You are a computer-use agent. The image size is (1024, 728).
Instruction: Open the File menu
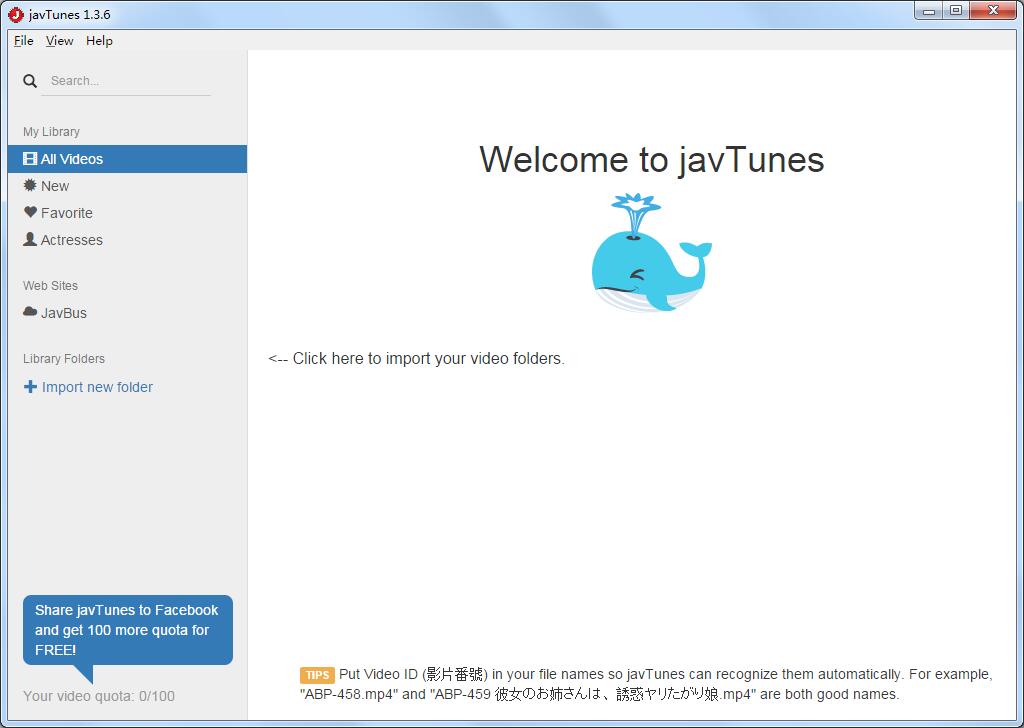24,40
